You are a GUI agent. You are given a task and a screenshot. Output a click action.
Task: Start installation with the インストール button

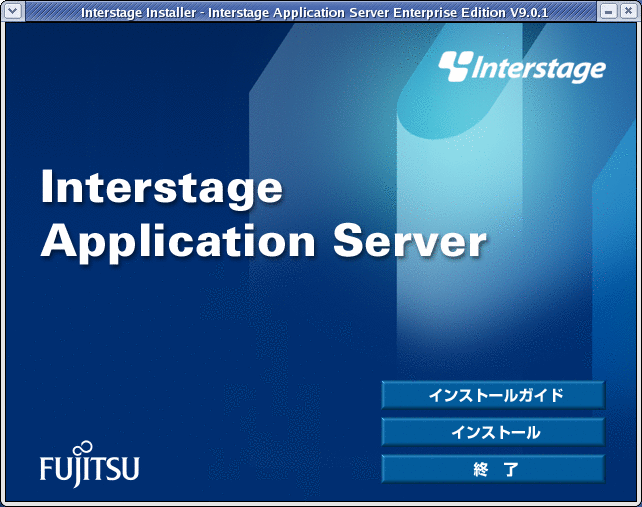(x=493, y=432)
